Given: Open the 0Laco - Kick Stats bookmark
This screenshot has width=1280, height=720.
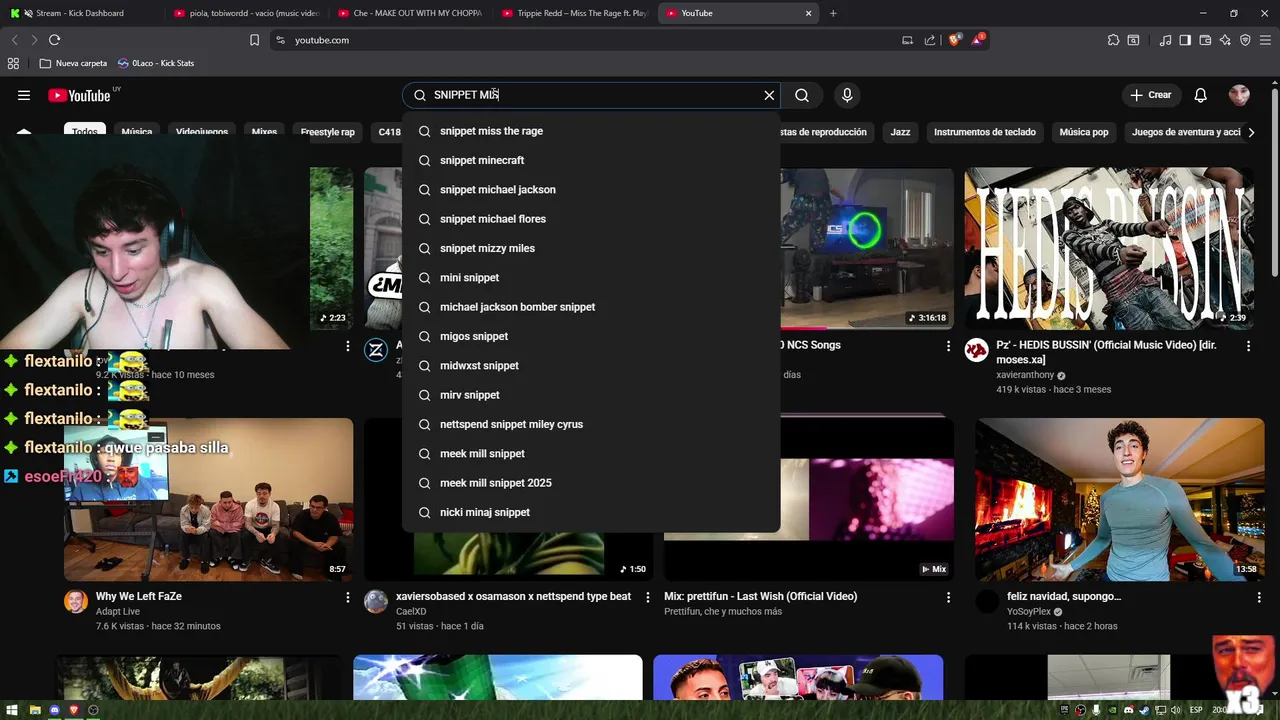Looking at the screenshot, I should pos(156,63).
